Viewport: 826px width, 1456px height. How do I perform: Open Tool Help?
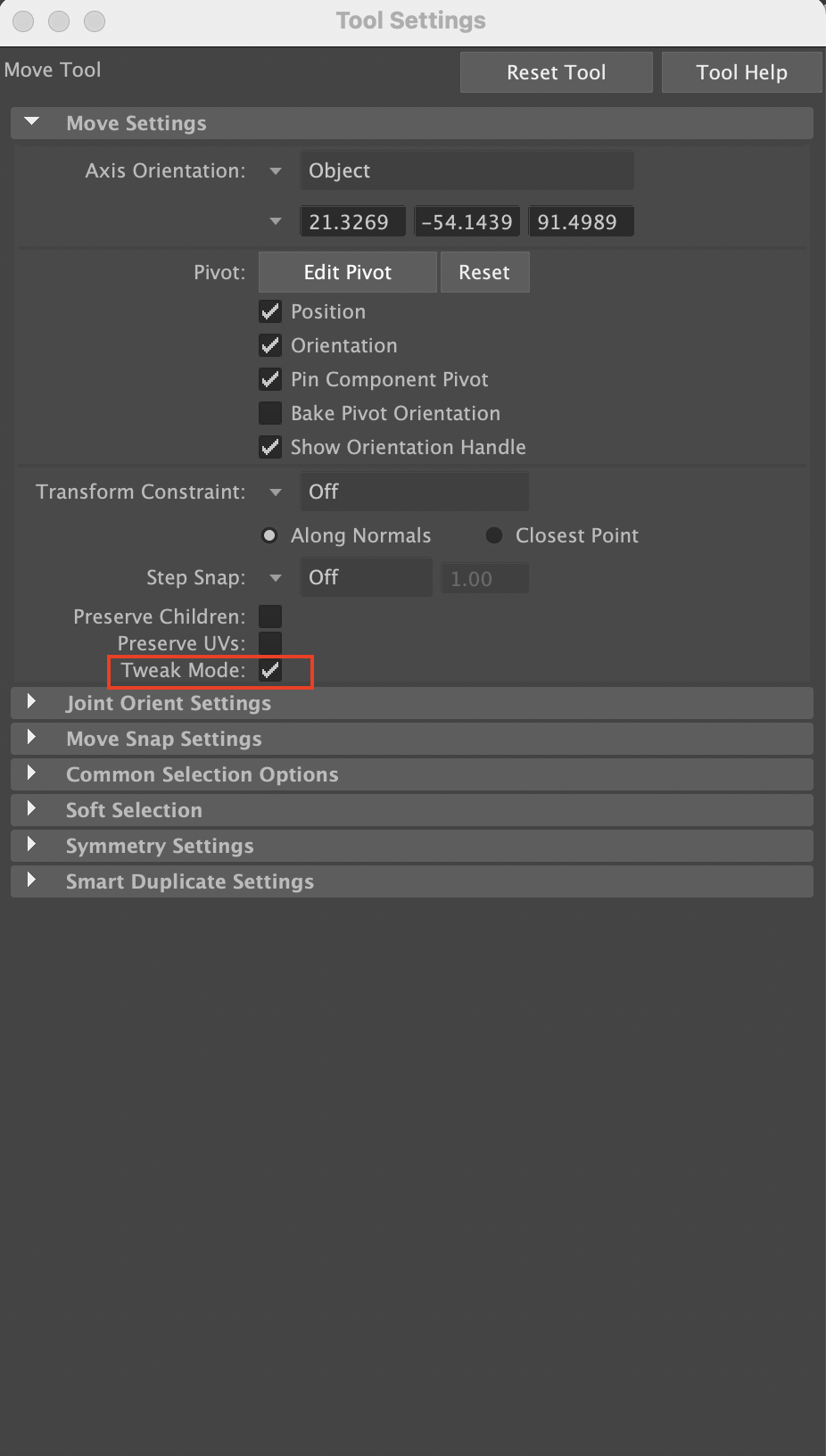click(x=741, y=71)
